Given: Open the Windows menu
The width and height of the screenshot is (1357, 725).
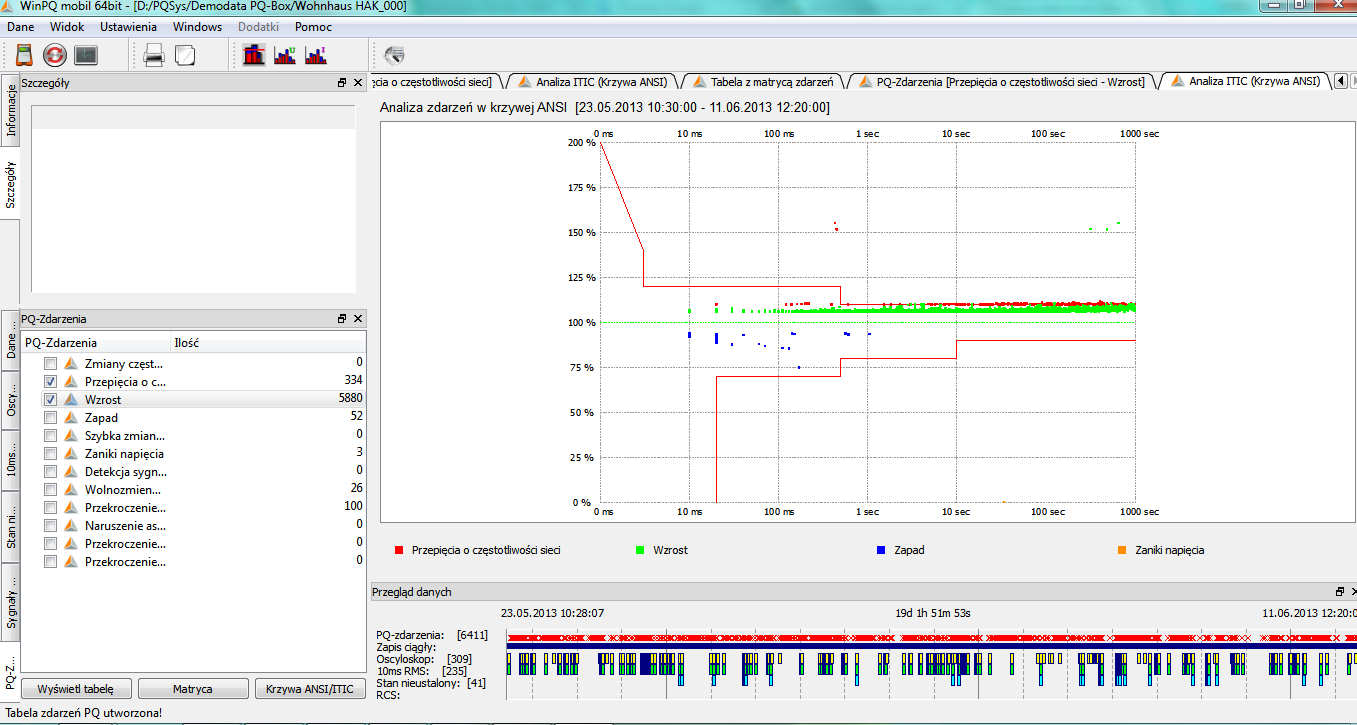Looking at the screenshot, I should (x=197, y=27).
